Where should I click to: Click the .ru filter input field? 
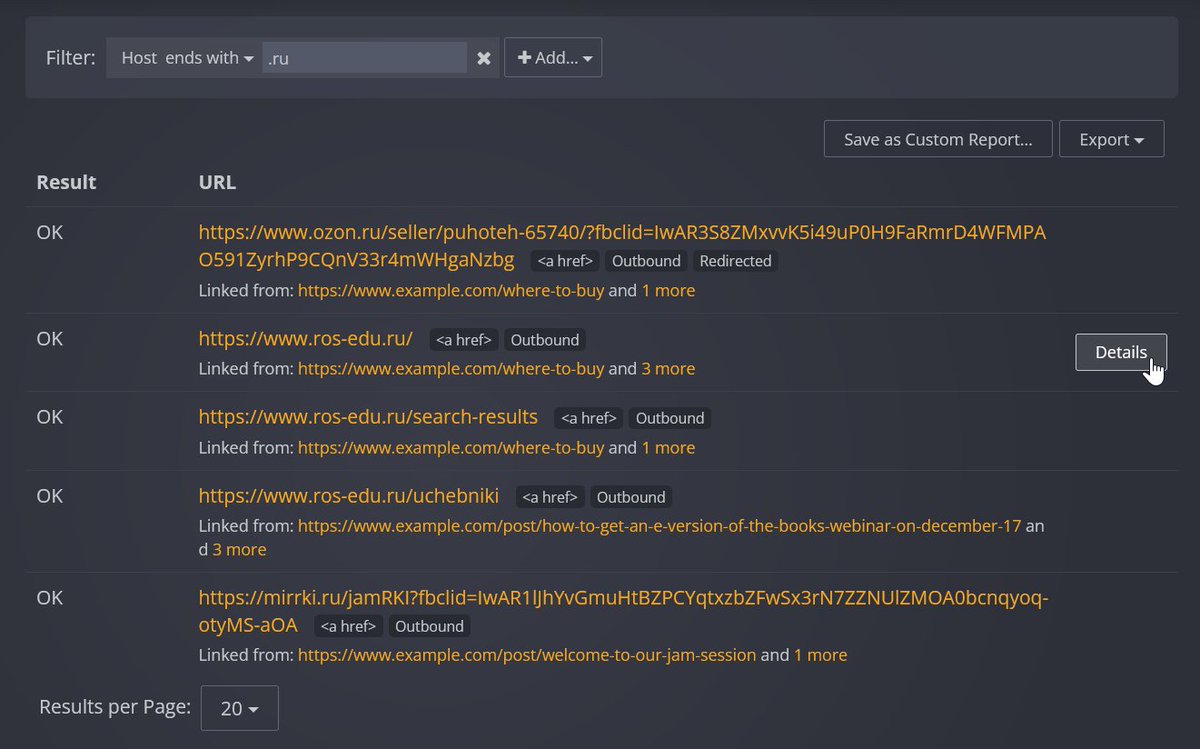pos(365,58)
